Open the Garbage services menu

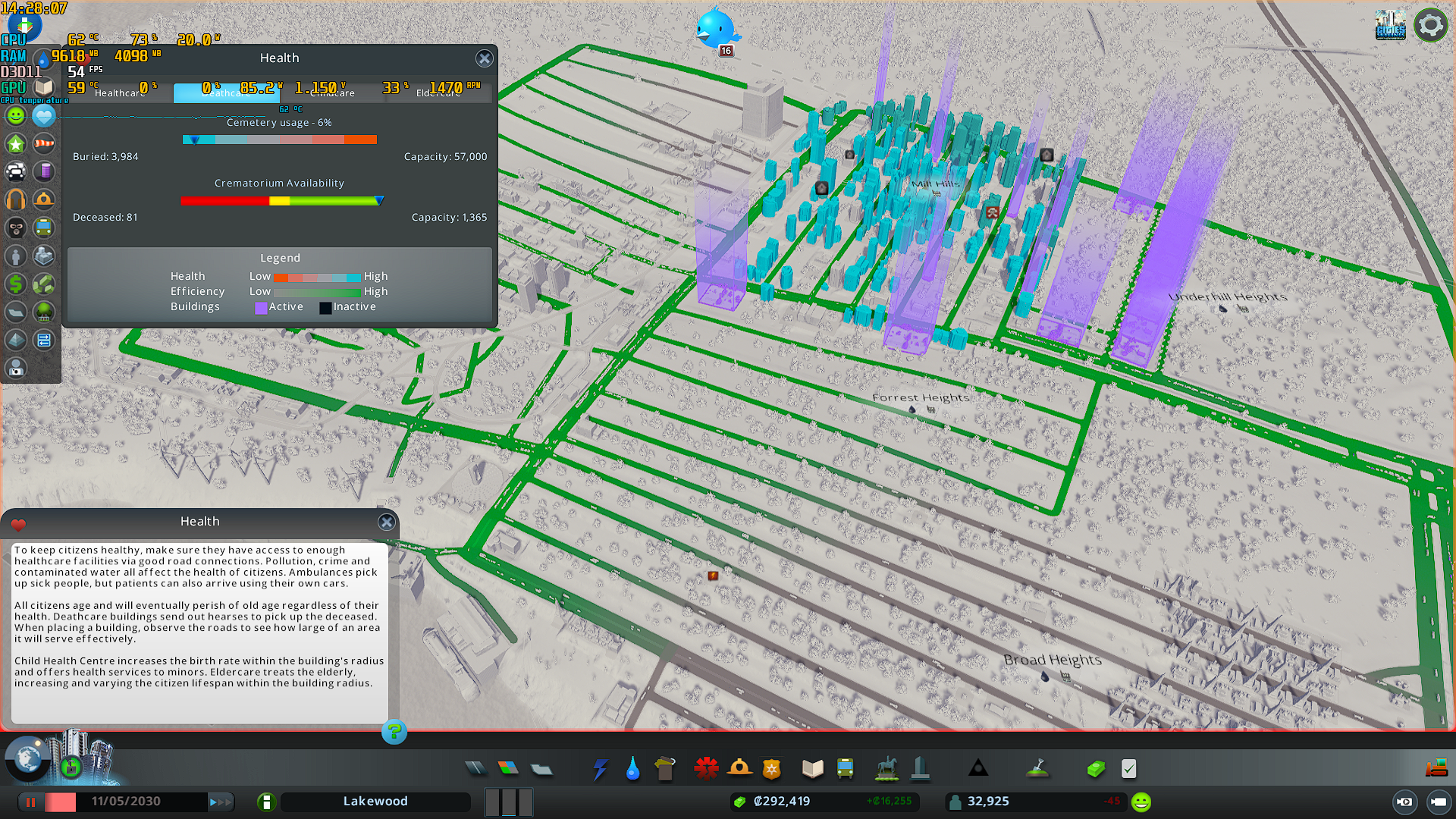pyautogui.click(x=665, y=769)
